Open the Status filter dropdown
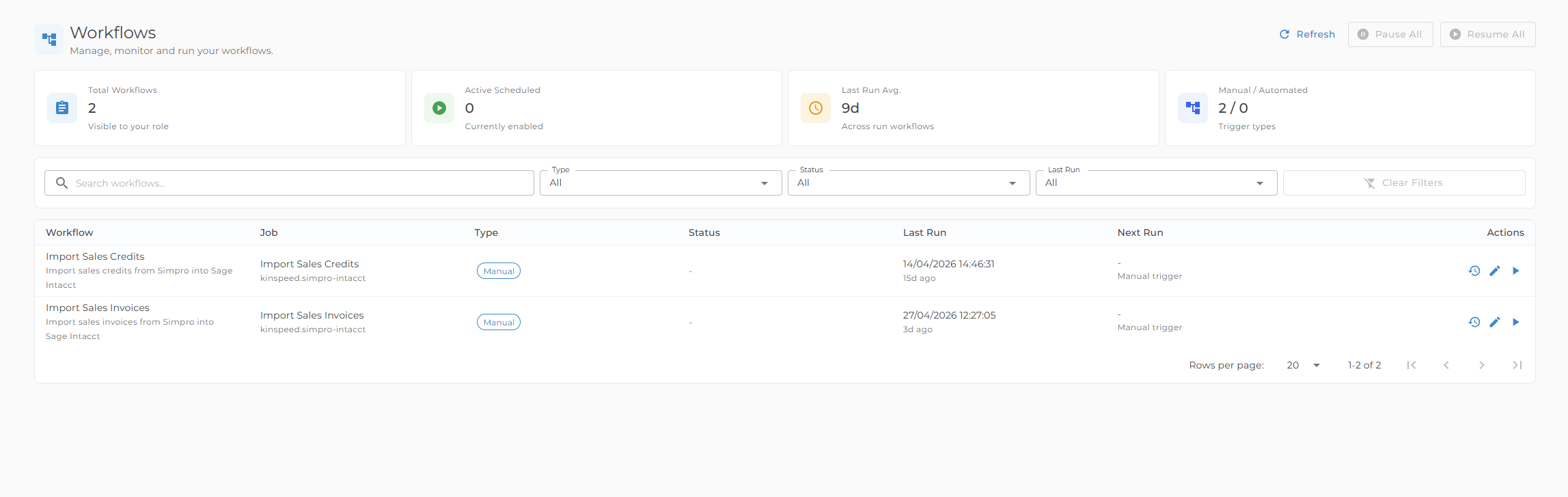The height and width of the screenshot is (497, 1568). (x=909, y=183)
